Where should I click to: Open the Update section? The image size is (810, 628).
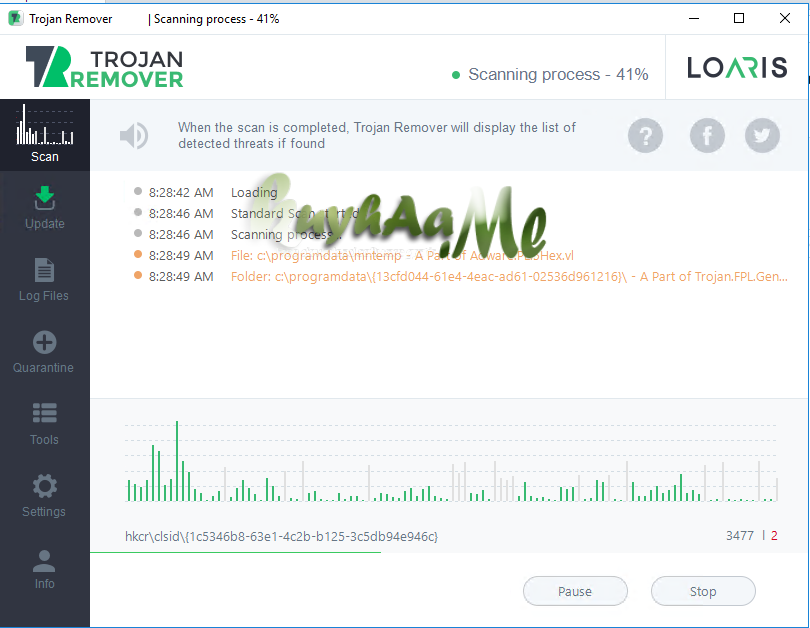click(x=44, y=208)
